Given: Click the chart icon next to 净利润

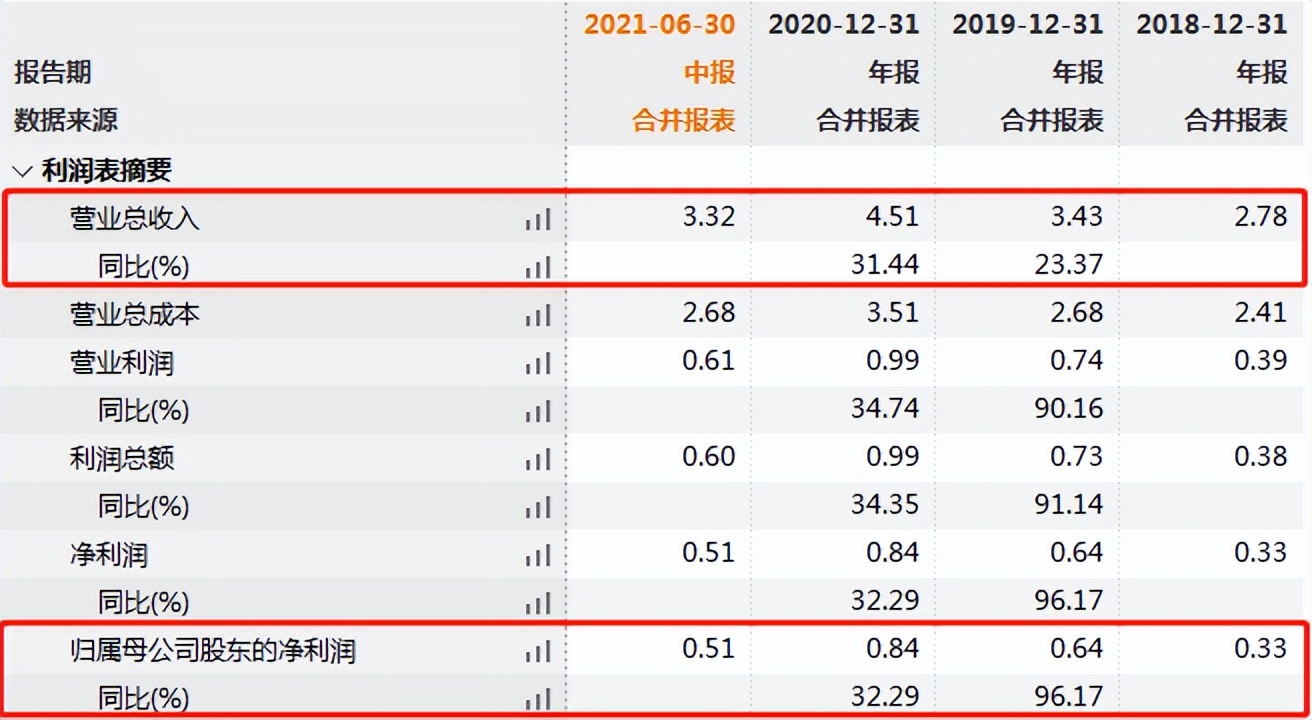Looking at the screenshot, I should click(540, 554).
